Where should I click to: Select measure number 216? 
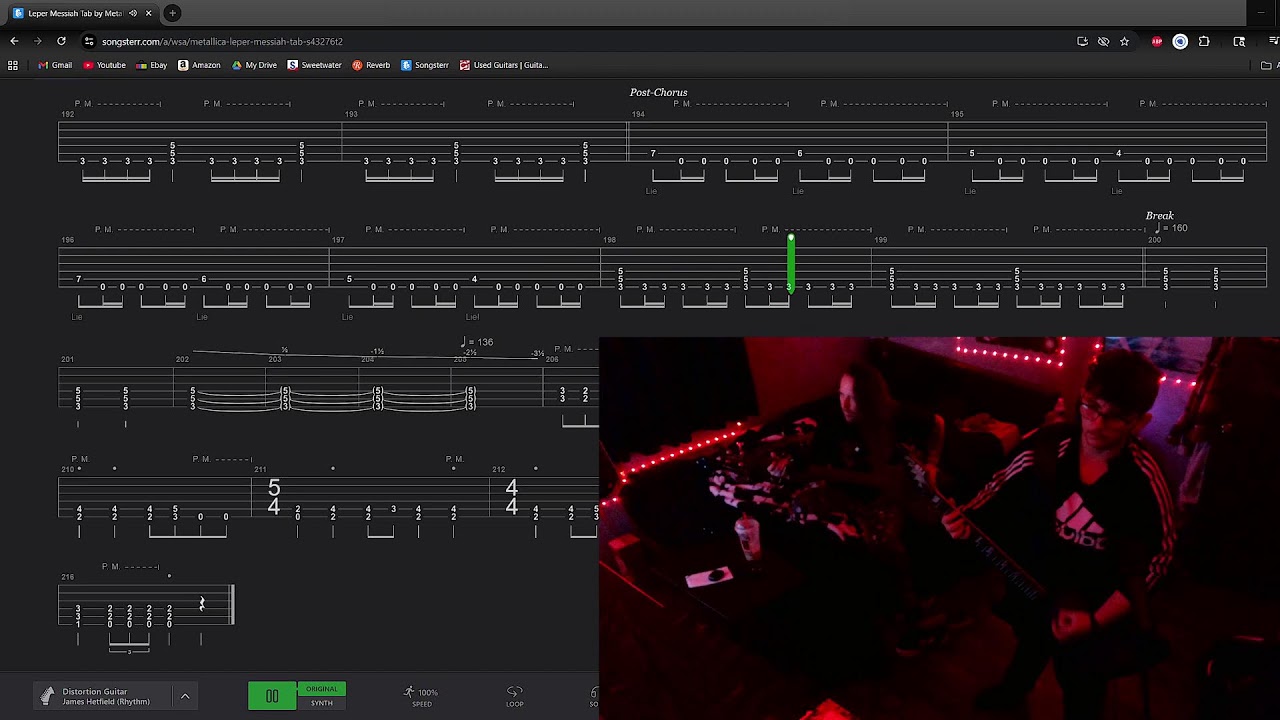(x=67, y=577)
